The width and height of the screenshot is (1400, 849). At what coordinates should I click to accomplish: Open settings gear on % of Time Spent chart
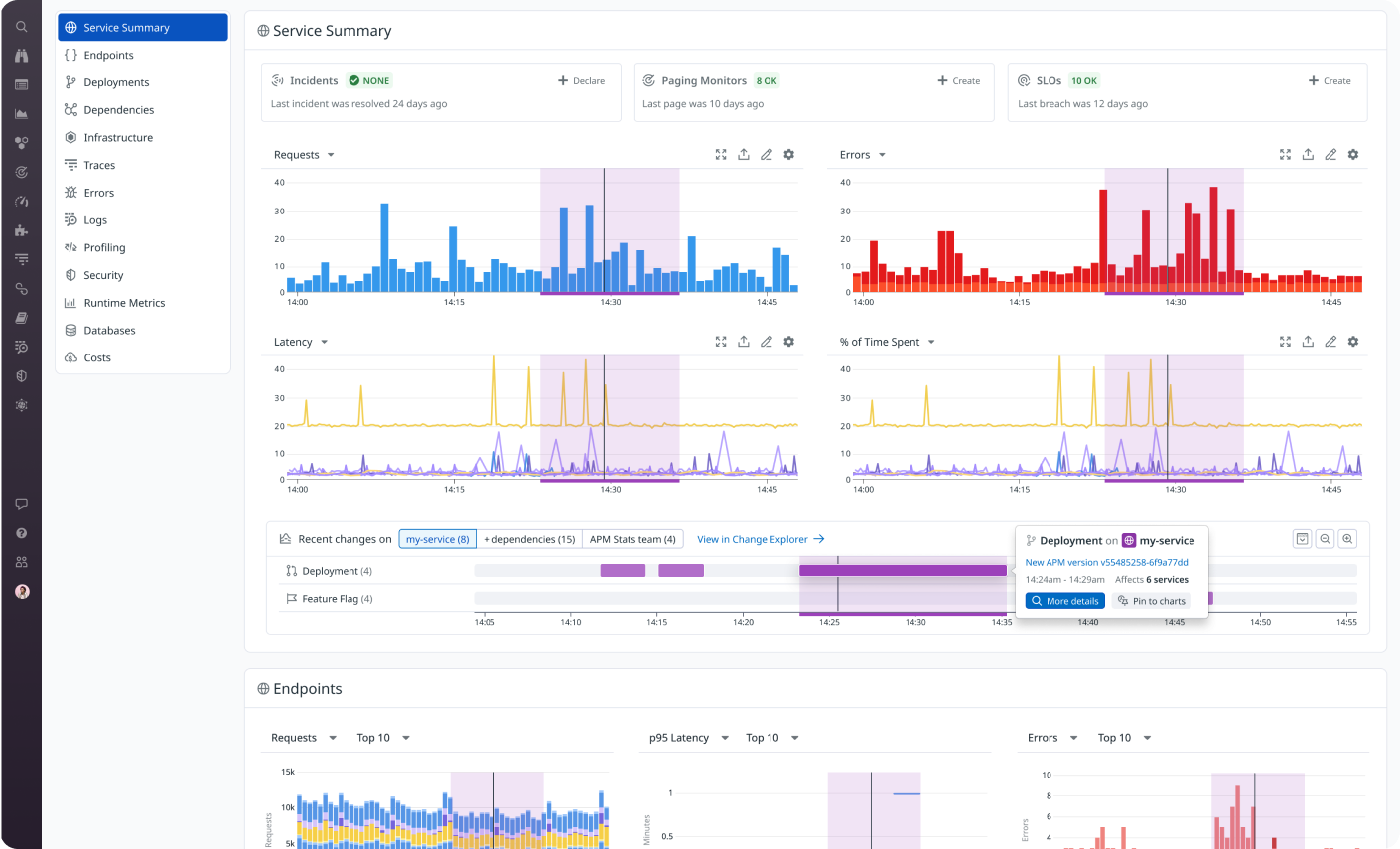1353,342
